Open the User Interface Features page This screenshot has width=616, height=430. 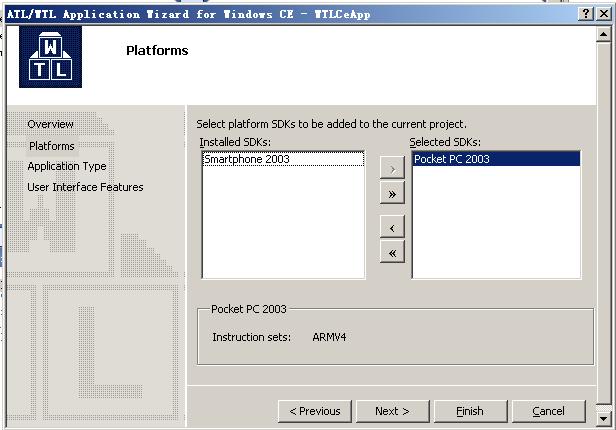tap(85, 187)
